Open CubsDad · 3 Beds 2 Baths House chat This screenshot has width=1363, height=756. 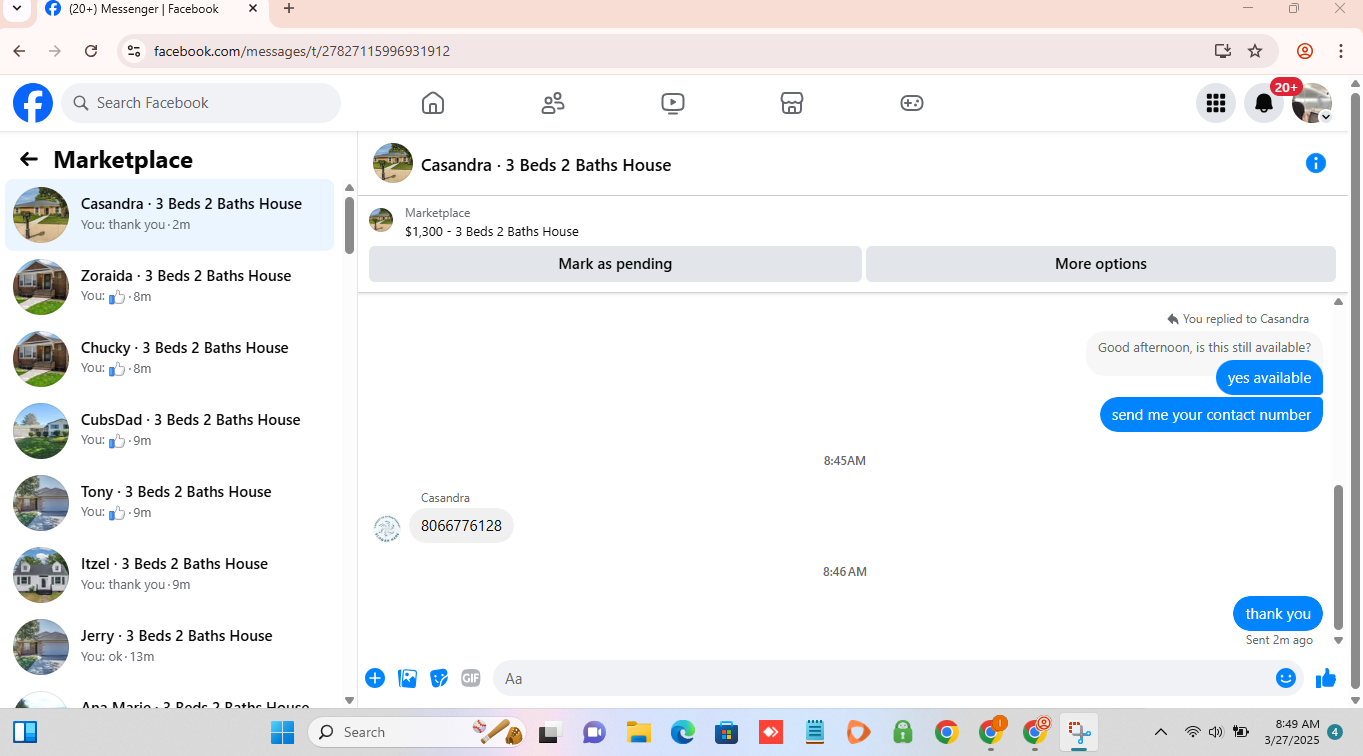[170, 431]
